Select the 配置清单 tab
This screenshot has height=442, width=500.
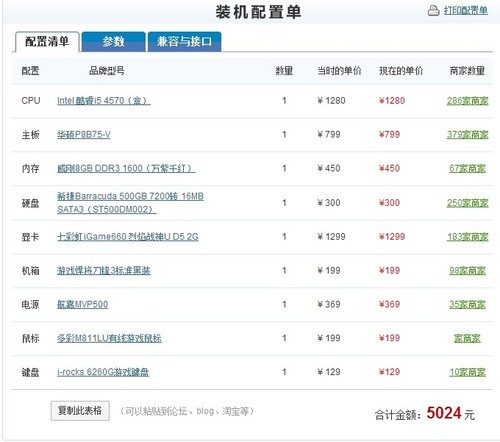(x=47, y=42)
